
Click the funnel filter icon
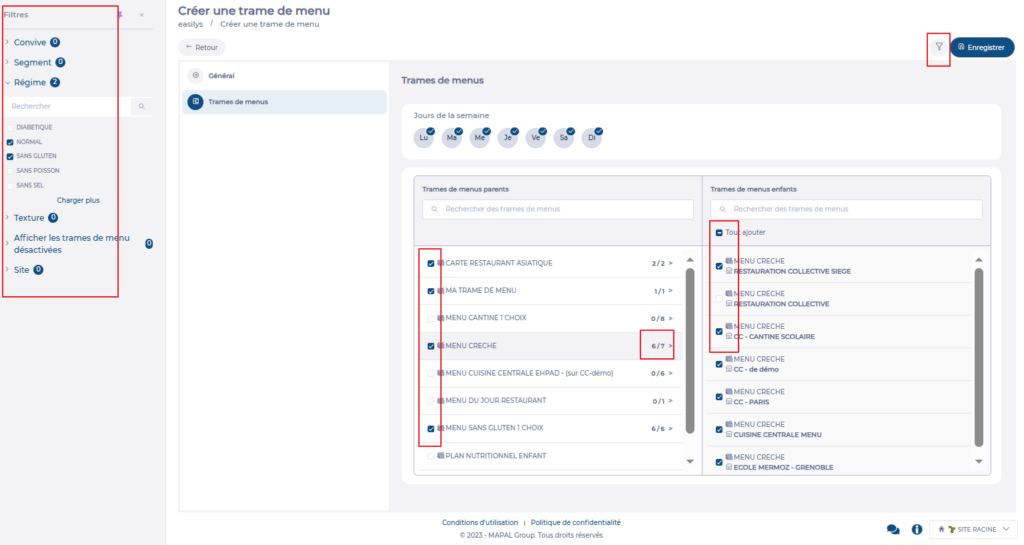(938, 47)
